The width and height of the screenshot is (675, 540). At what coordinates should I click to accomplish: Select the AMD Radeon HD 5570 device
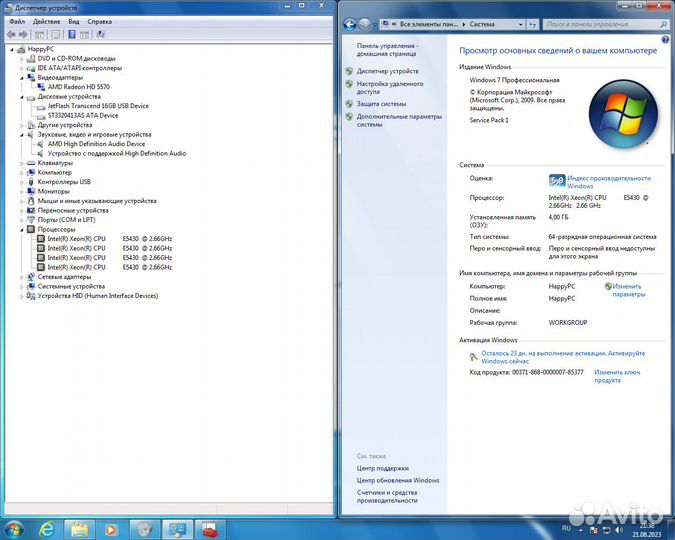click(x=78, y=87)
